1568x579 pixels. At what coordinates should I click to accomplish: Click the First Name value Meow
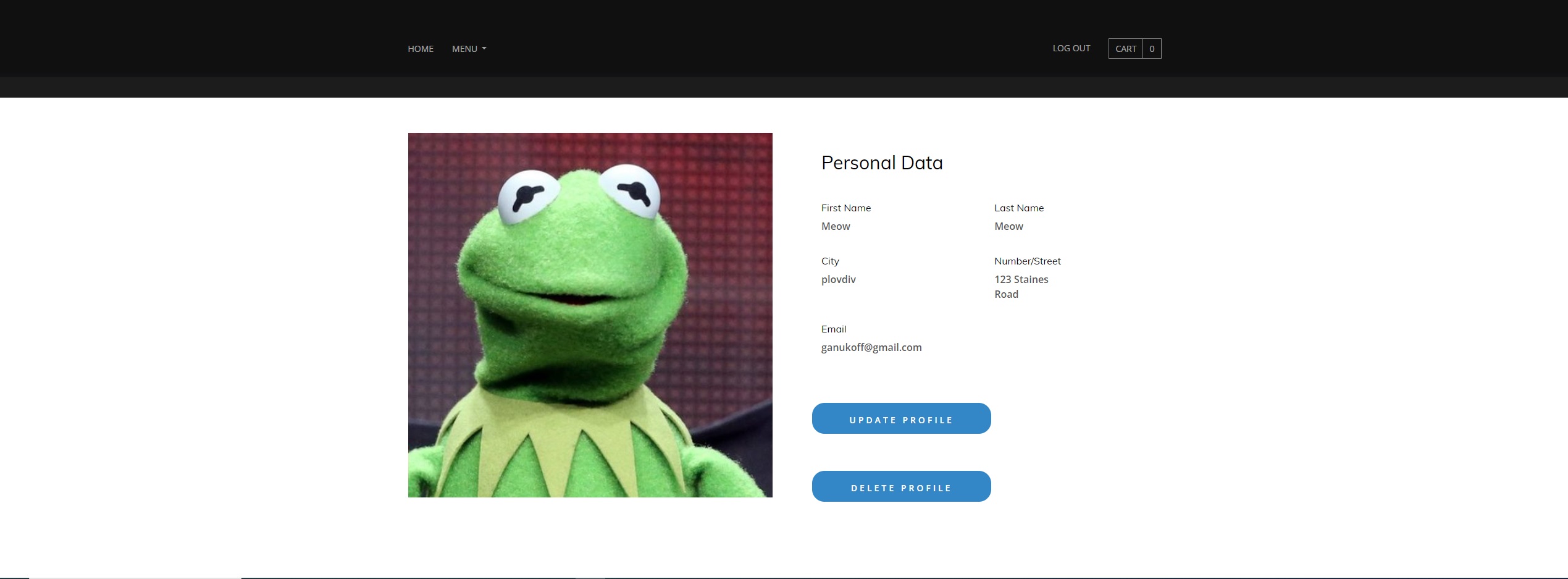[835, 226]
